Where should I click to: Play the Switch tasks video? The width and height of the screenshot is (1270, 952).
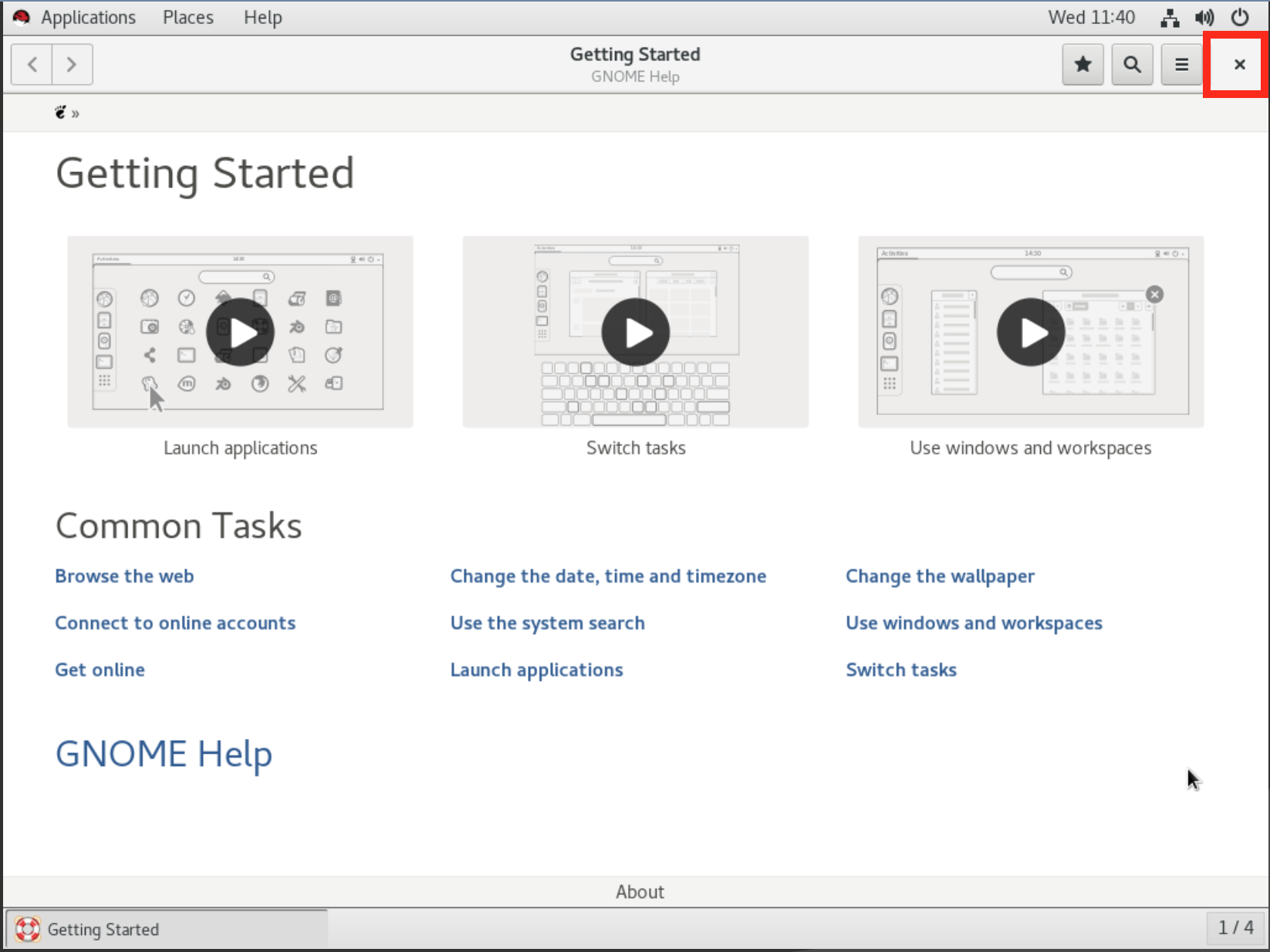(635, 333)
